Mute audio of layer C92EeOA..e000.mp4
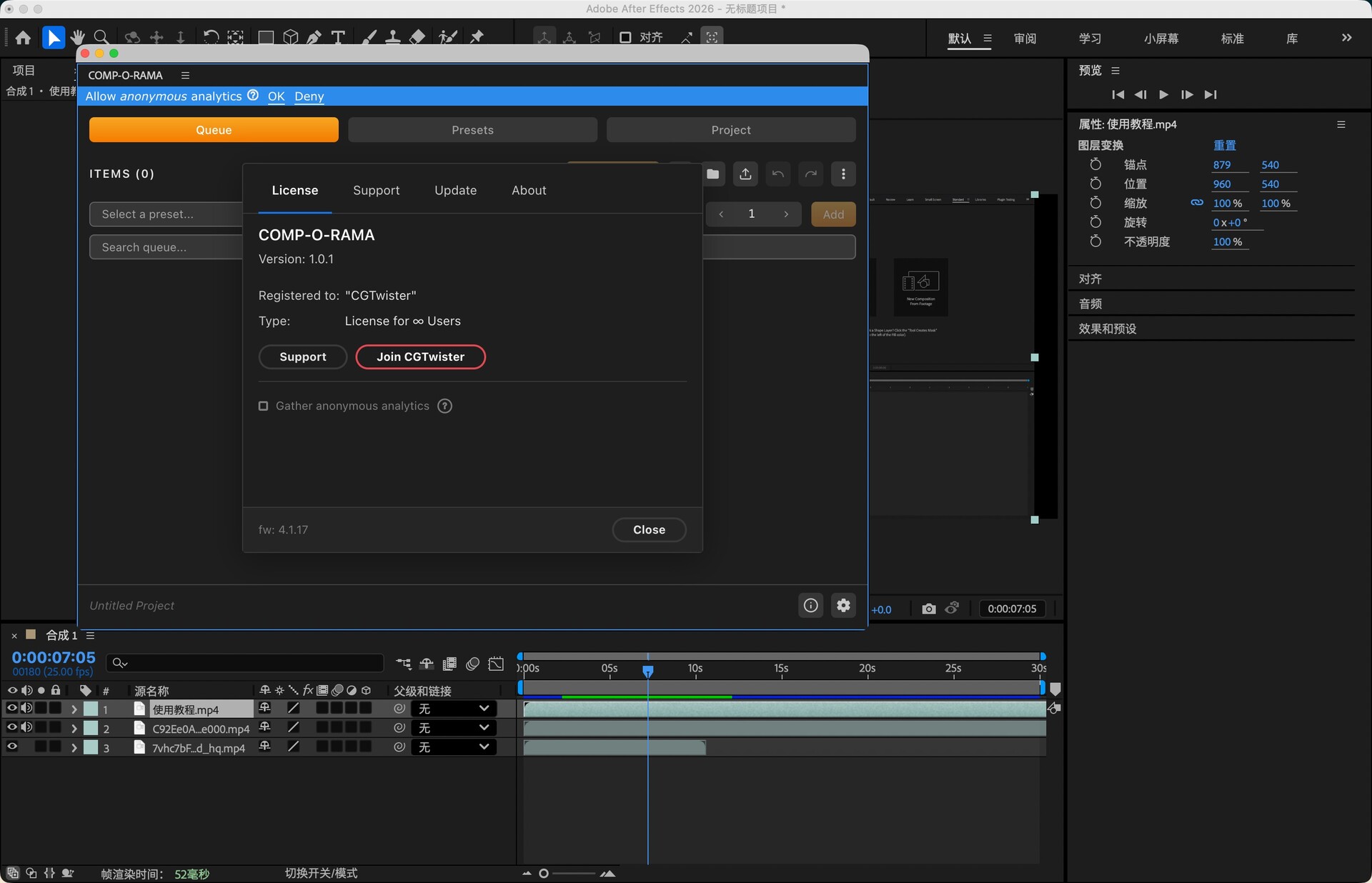Viewport: 1372px width, 883px height. click(x=27, y=727)
